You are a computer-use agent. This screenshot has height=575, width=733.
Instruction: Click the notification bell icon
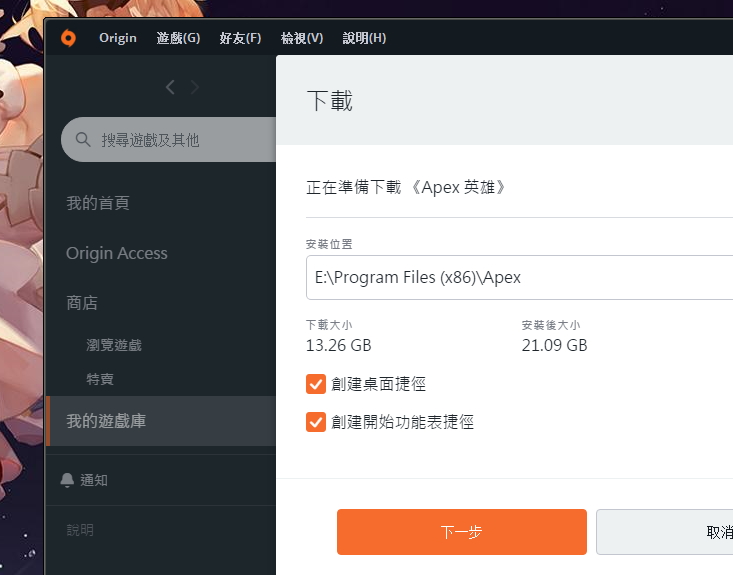[67, 480]
